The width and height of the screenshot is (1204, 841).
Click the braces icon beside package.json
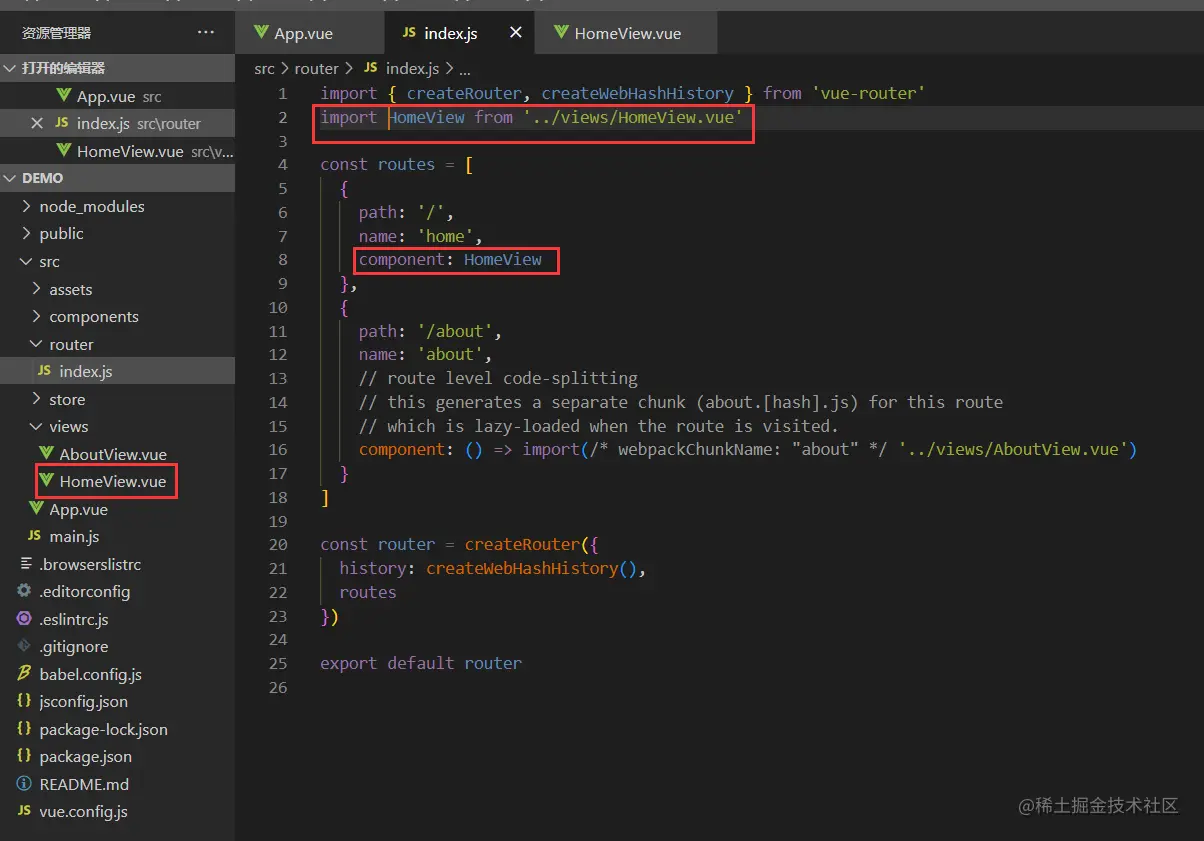(x=25, y=757)
